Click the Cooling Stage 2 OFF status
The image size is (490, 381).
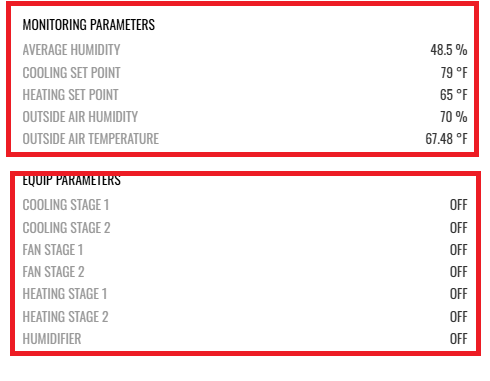point(459,228)
